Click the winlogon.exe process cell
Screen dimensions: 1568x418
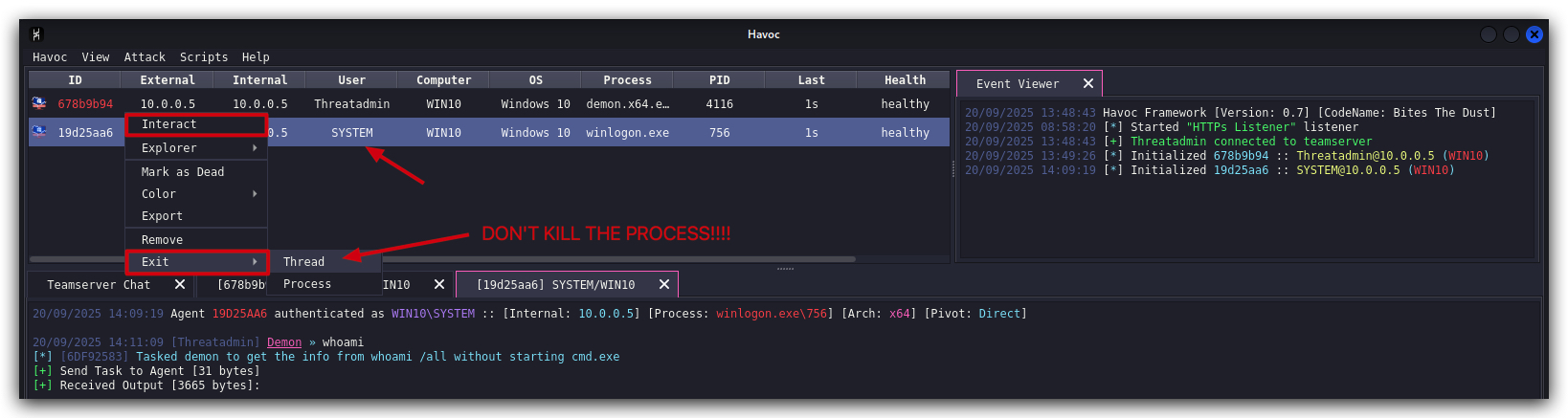627,133
